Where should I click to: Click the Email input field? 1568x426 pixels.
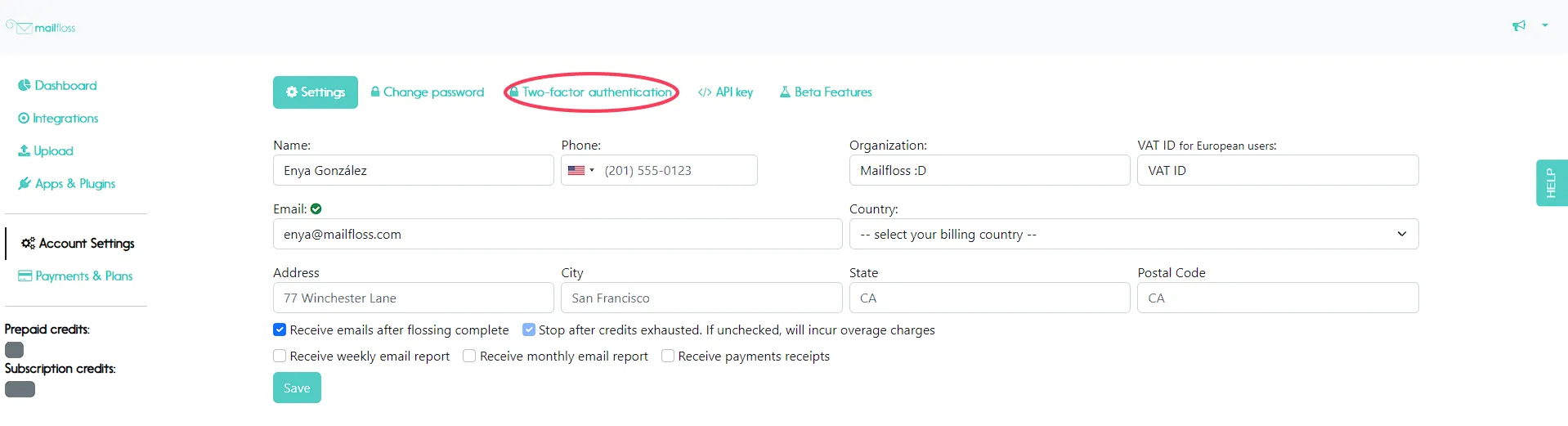point(558,234)
